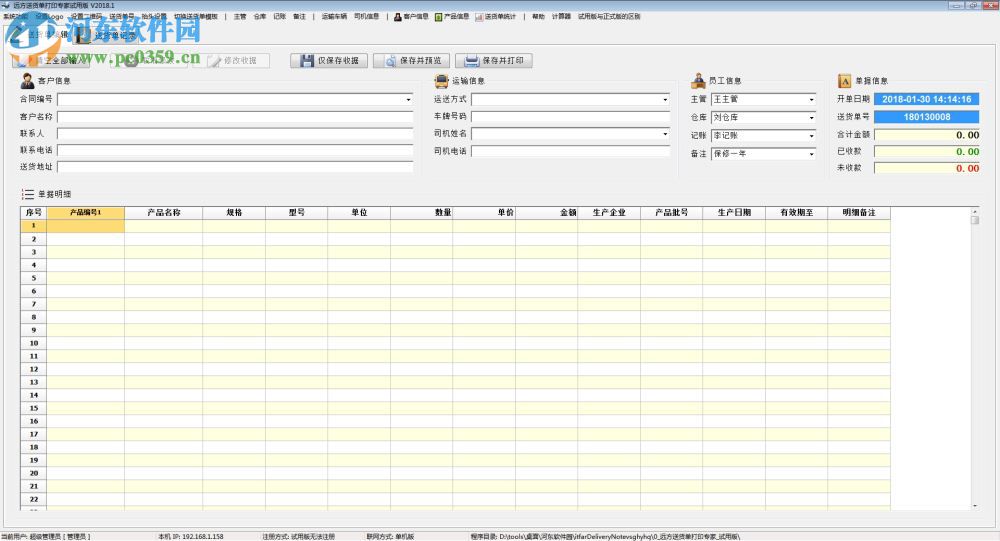The width and height of the screenshot is (1000, 541).
Task: Expand the 运送方式 dropdown list
Action: 665,100
